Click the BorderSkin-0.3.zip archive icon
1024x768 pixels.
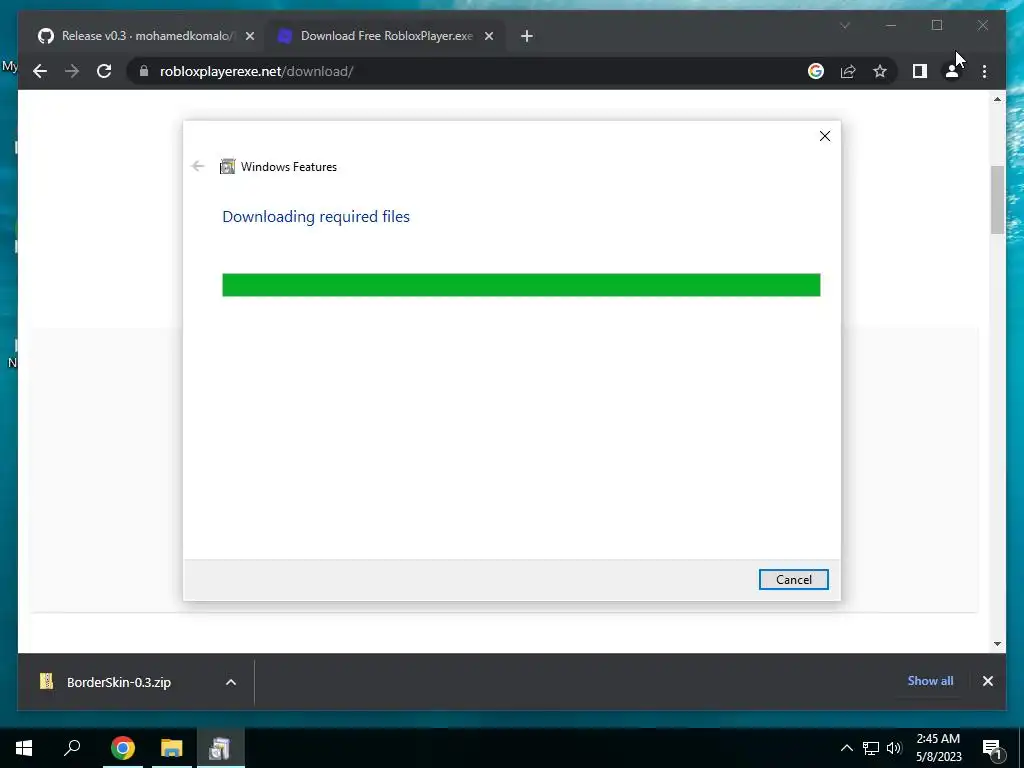tap(46, 681)
